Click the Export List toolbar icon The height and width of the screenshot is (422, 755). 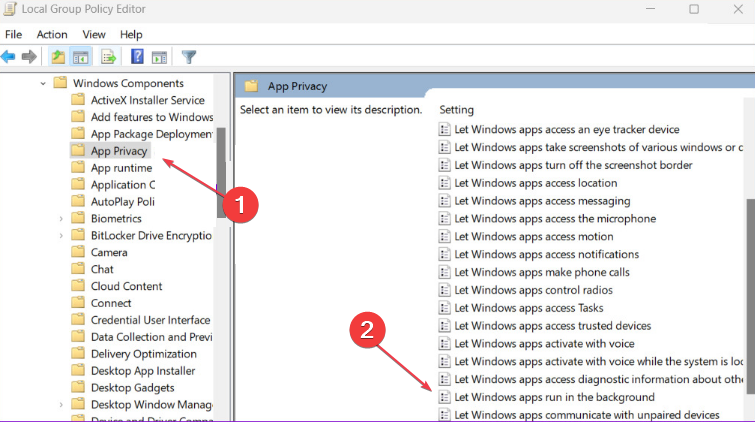click(x=109, y=57)
